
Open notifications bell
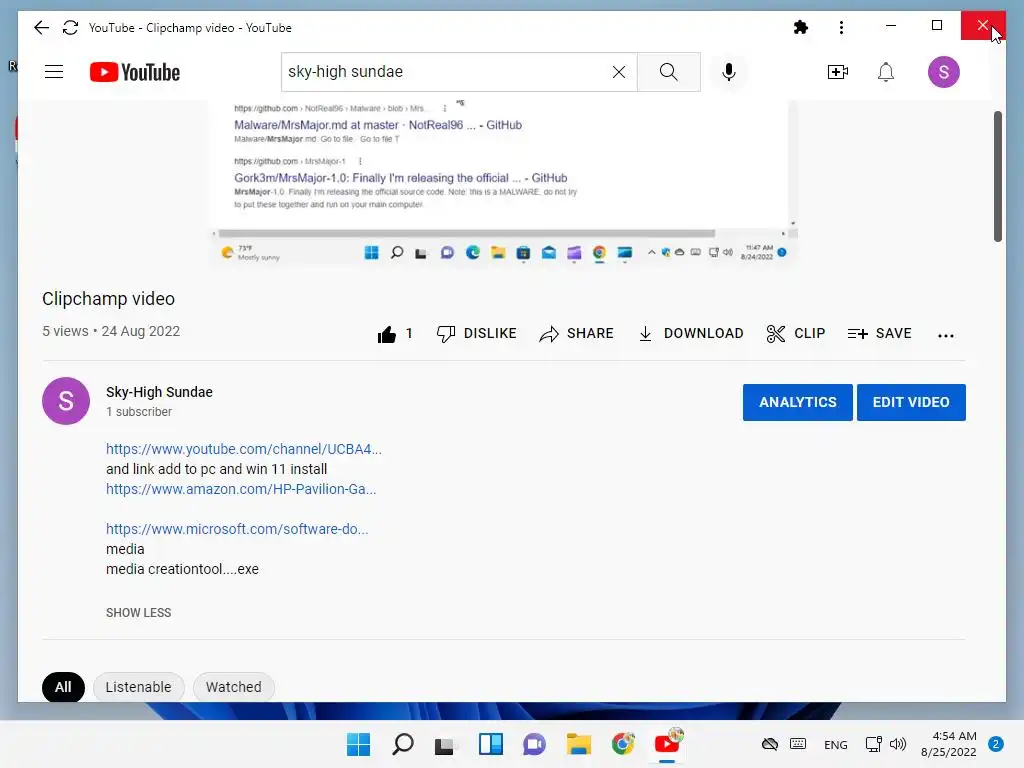pyautogui.click(x=886, y=72)
